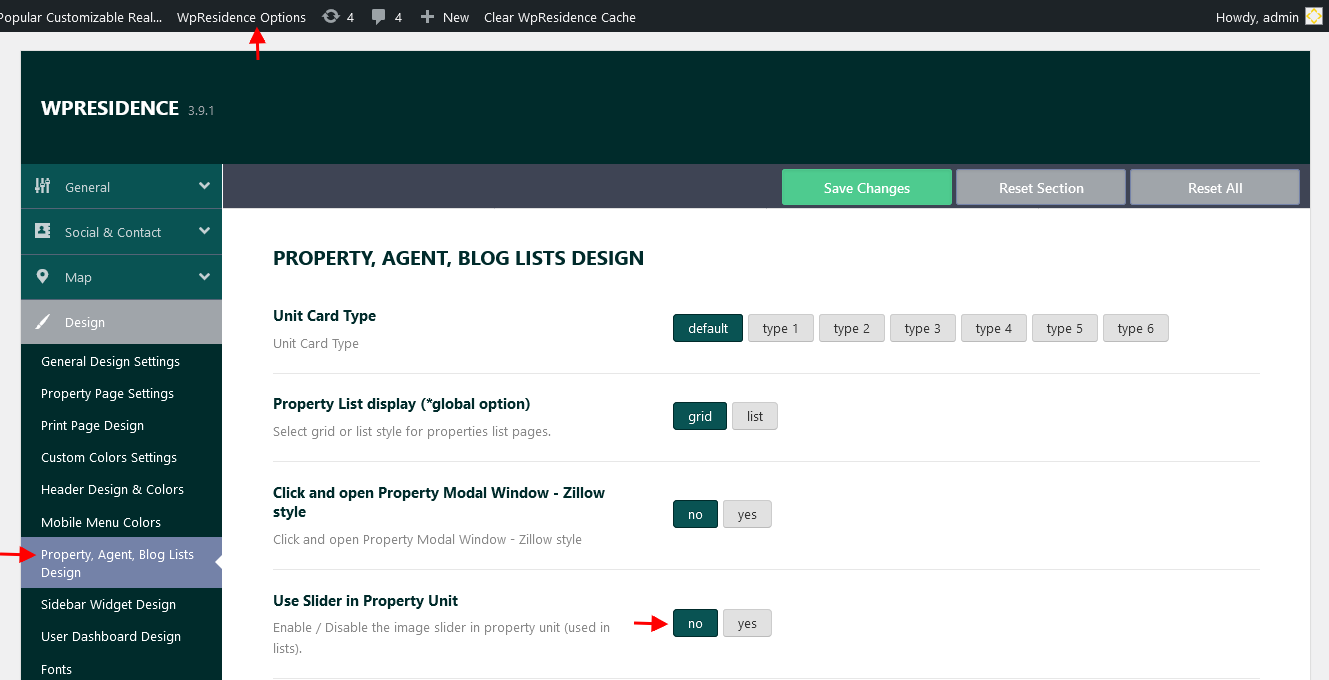Set Use Slider in Property Unit to no
1329x680 pixels.
[695, 623]
